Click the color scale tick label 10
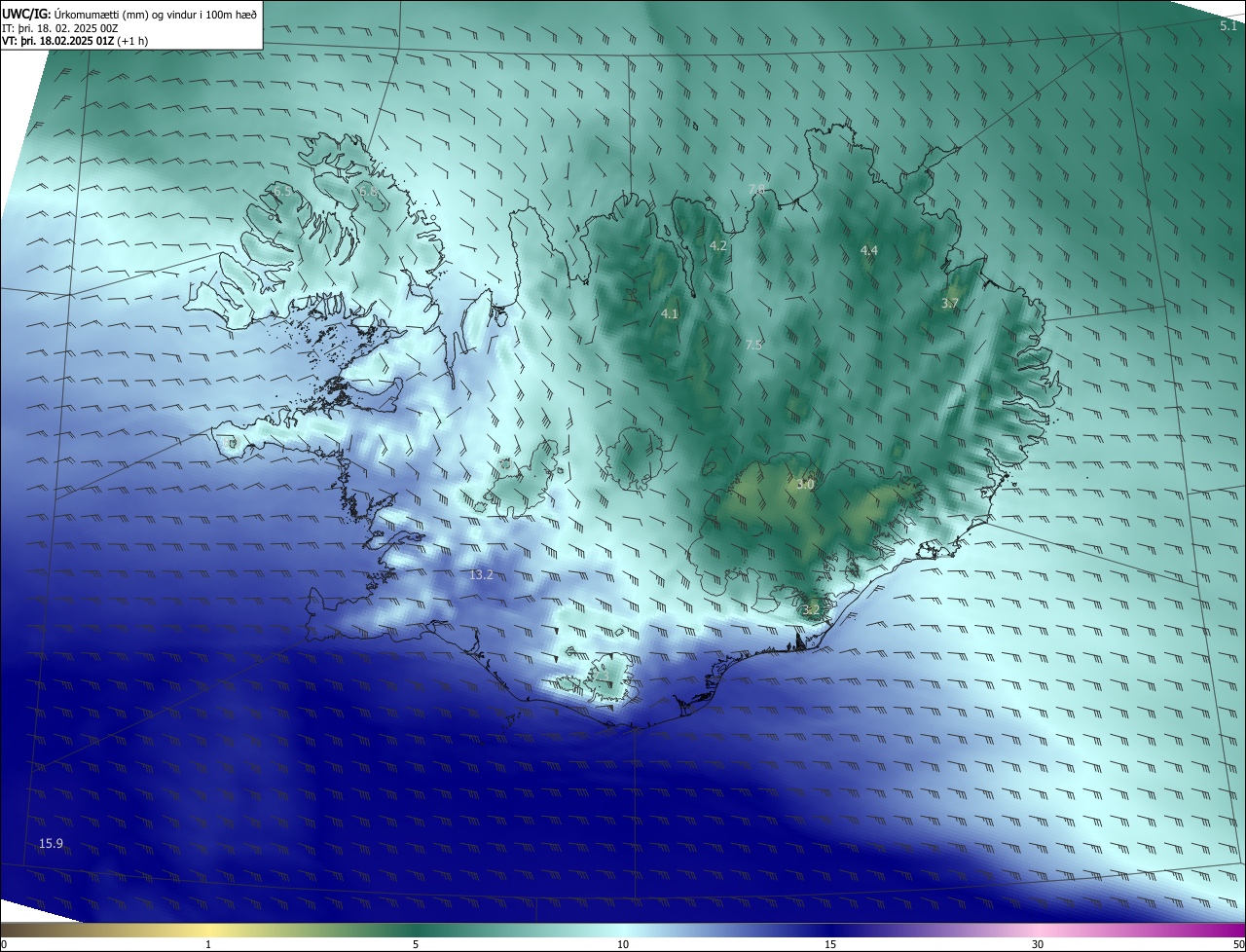Viewport: 1246px width, 952px height. point(623,944)
